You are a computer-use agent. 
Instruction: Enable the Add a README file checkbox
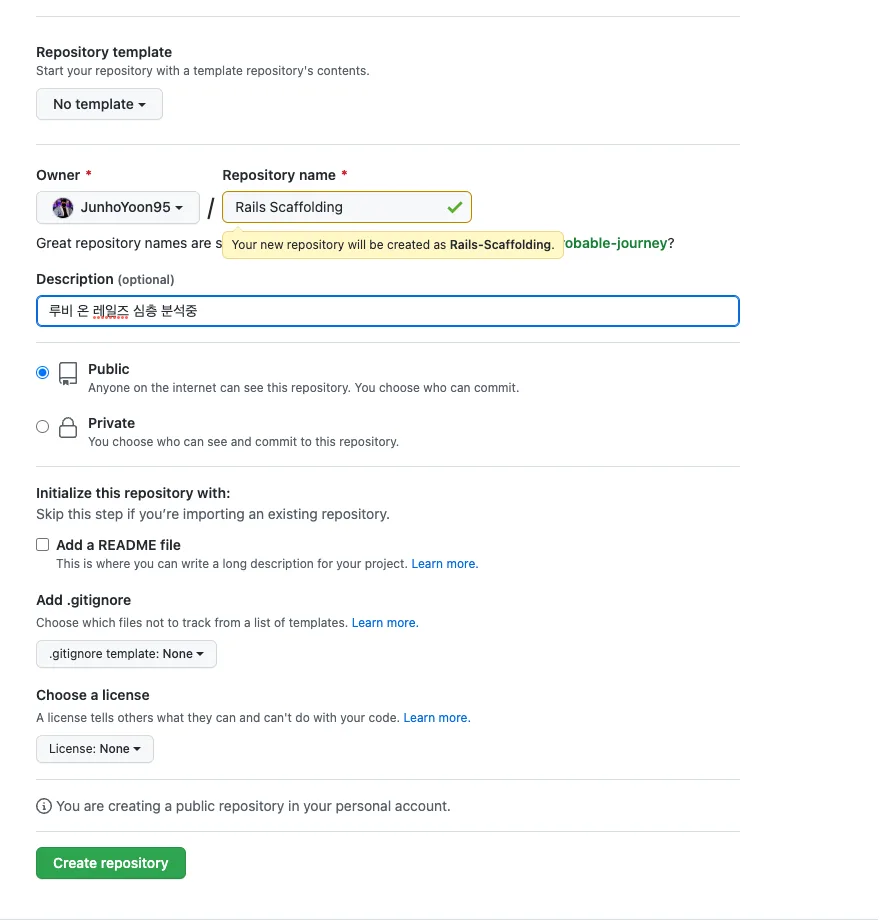click(42, 544)
